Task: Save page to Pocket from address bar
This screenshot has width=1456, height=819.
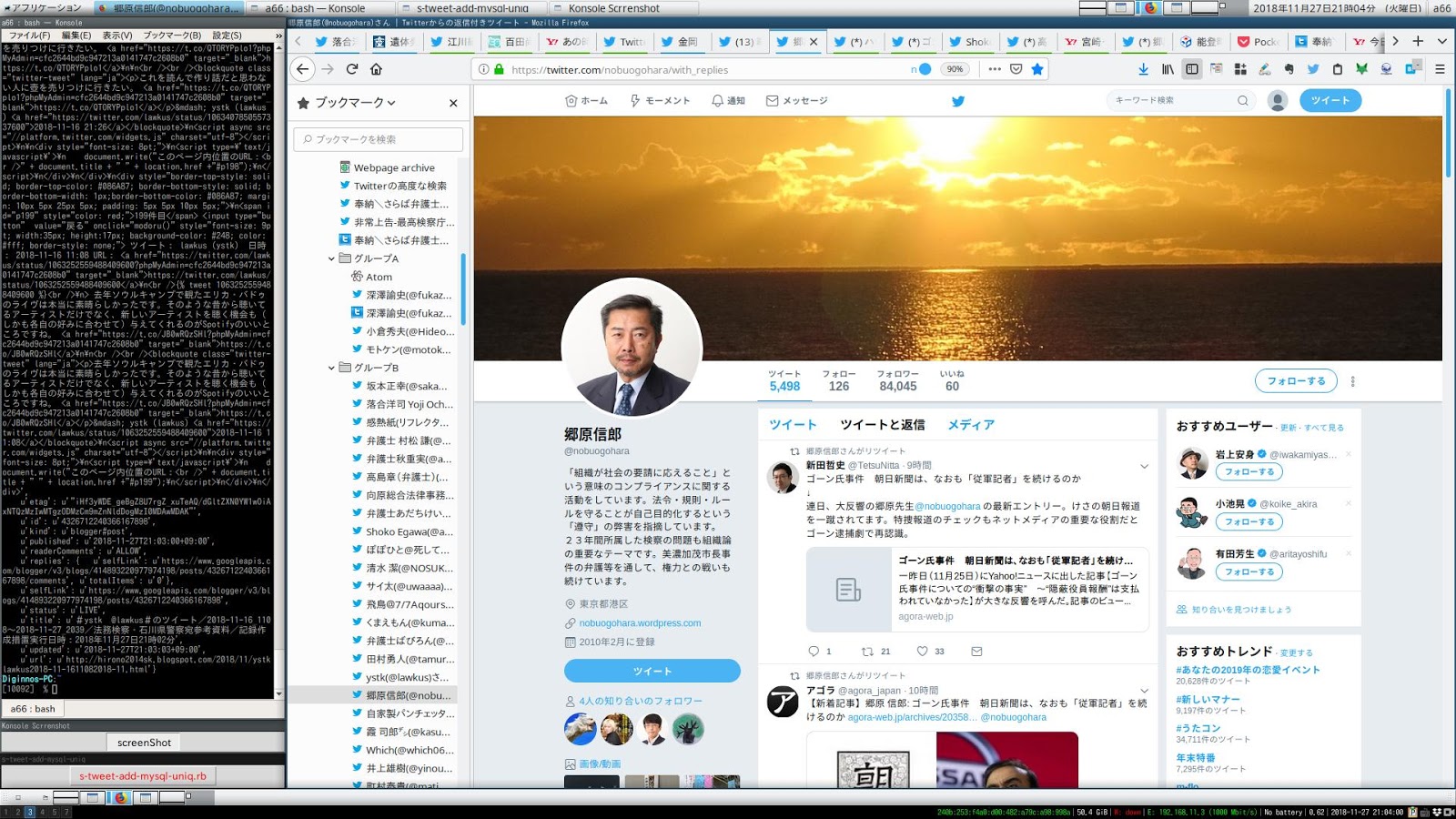Action: click(x=1016, y=69)
